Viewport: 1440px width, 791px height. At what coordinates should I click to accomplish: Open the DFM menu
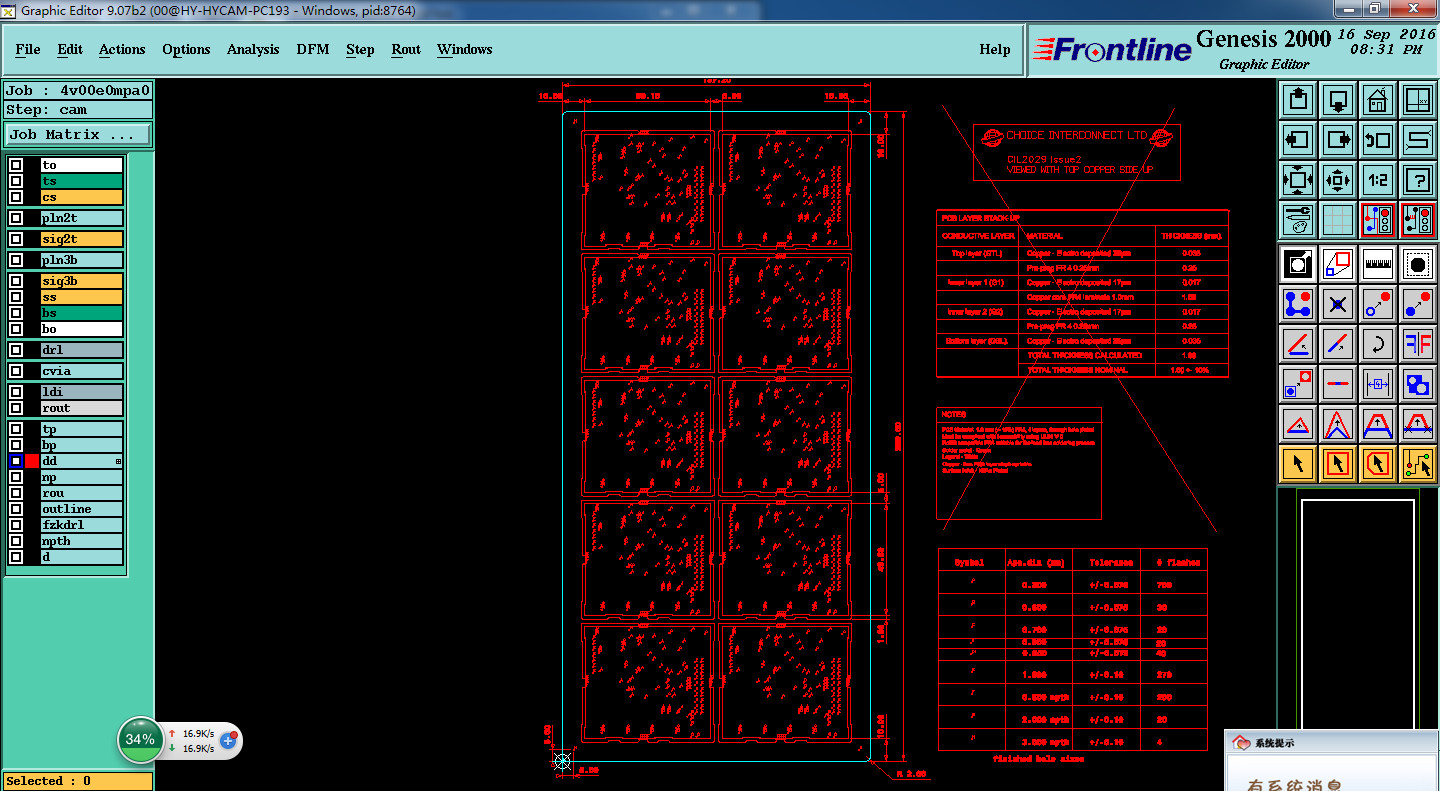click(x=313, y=49)
